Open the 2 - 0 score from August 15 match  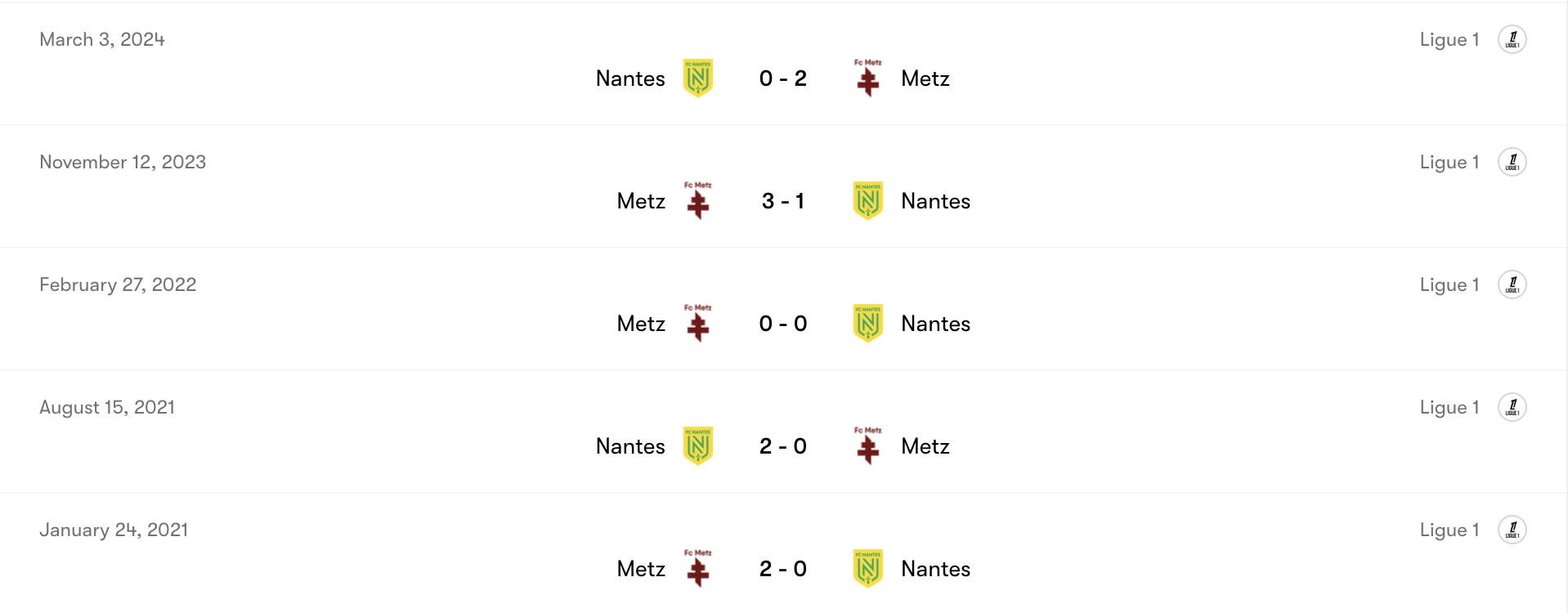pyautogui.click(x=782, y=445)
